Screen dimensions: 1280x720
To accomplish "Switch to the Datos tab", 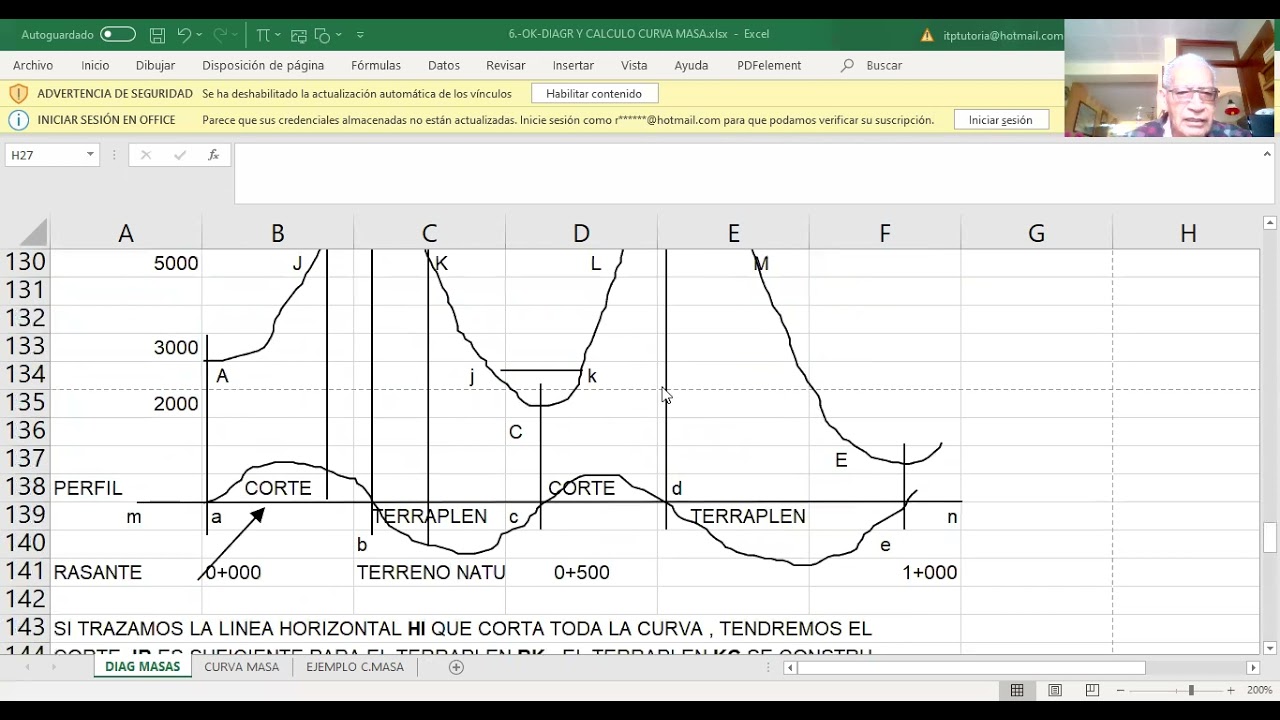I will coord(444,65).
